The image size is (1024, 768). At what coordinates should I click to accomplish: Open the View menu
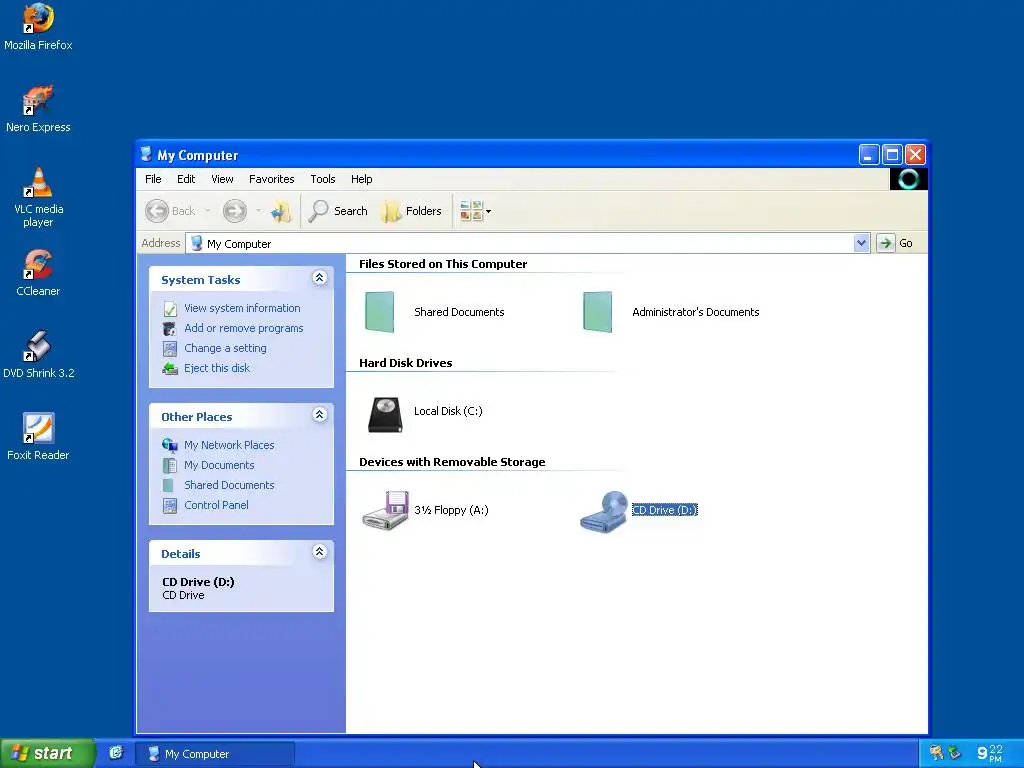(x=222, y=179)
